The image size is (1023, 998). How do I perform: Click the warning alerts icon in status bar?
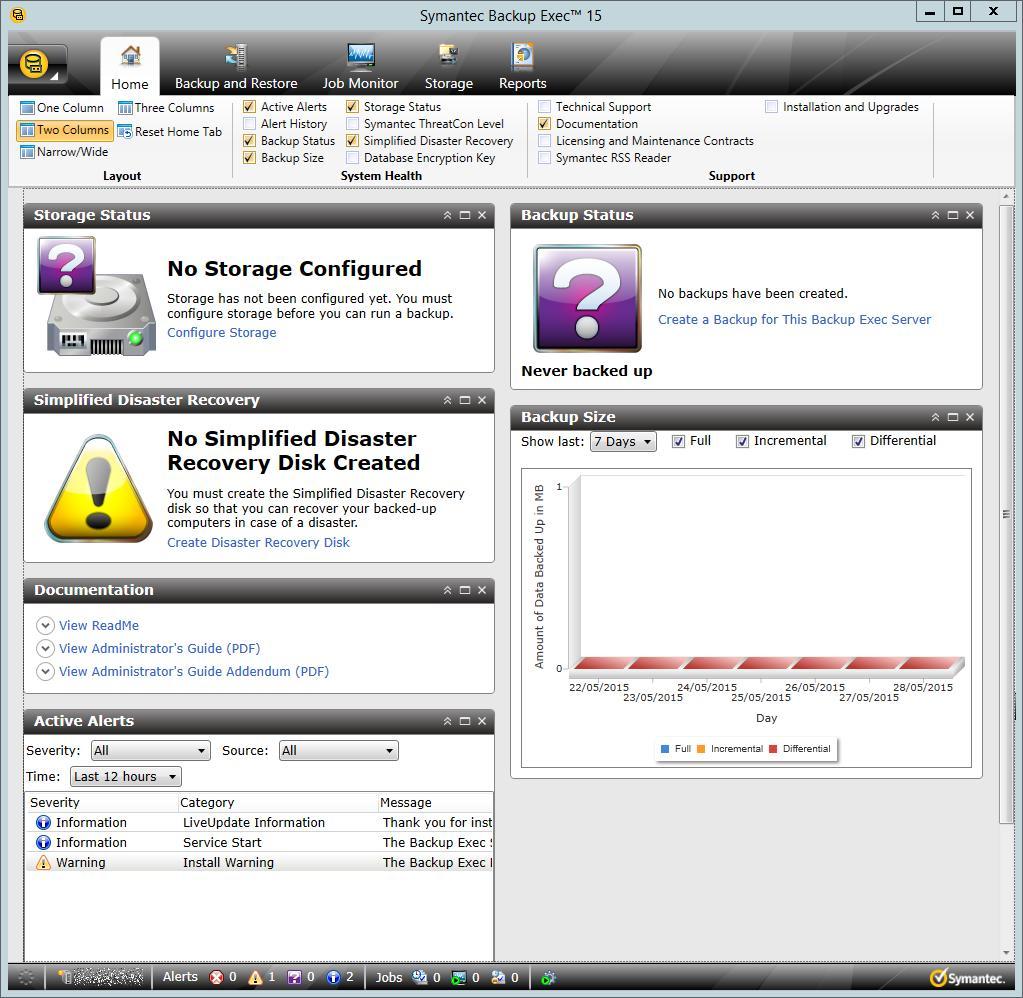click(x=255, y=977)
